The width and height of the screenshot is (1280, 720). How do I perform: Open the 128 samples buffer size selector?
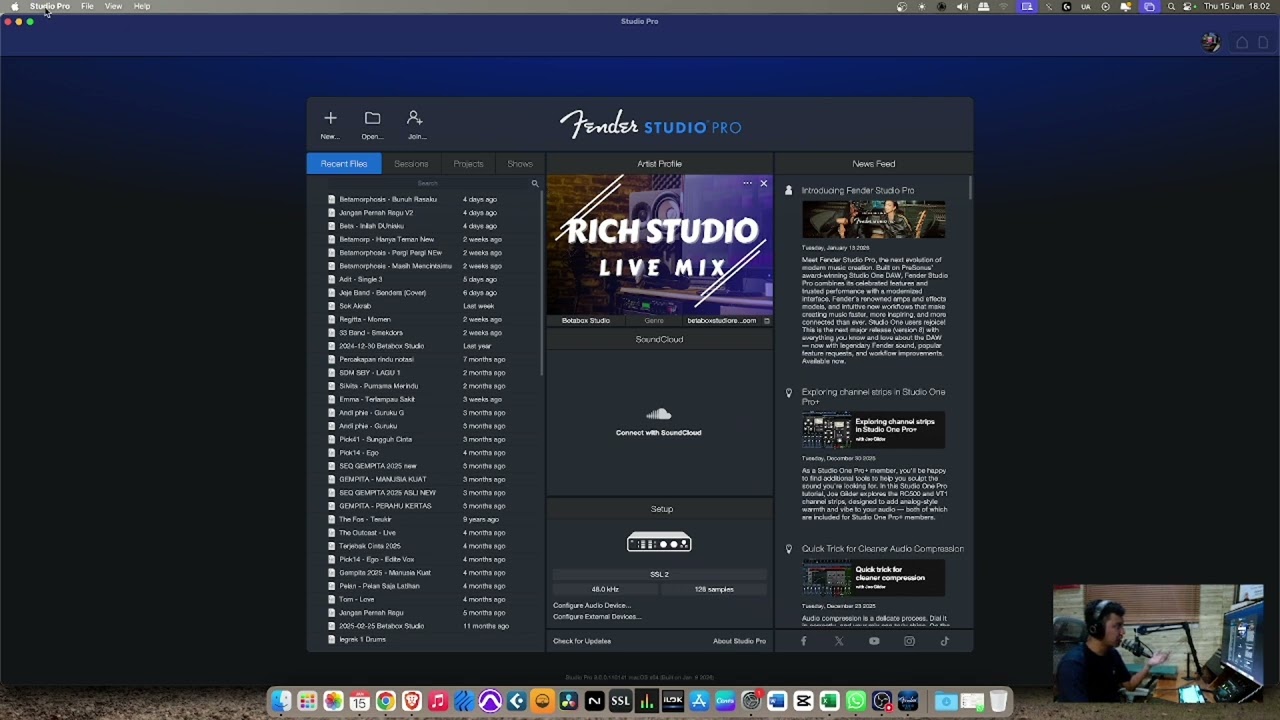pyautogui.click(x=714, y=590)
